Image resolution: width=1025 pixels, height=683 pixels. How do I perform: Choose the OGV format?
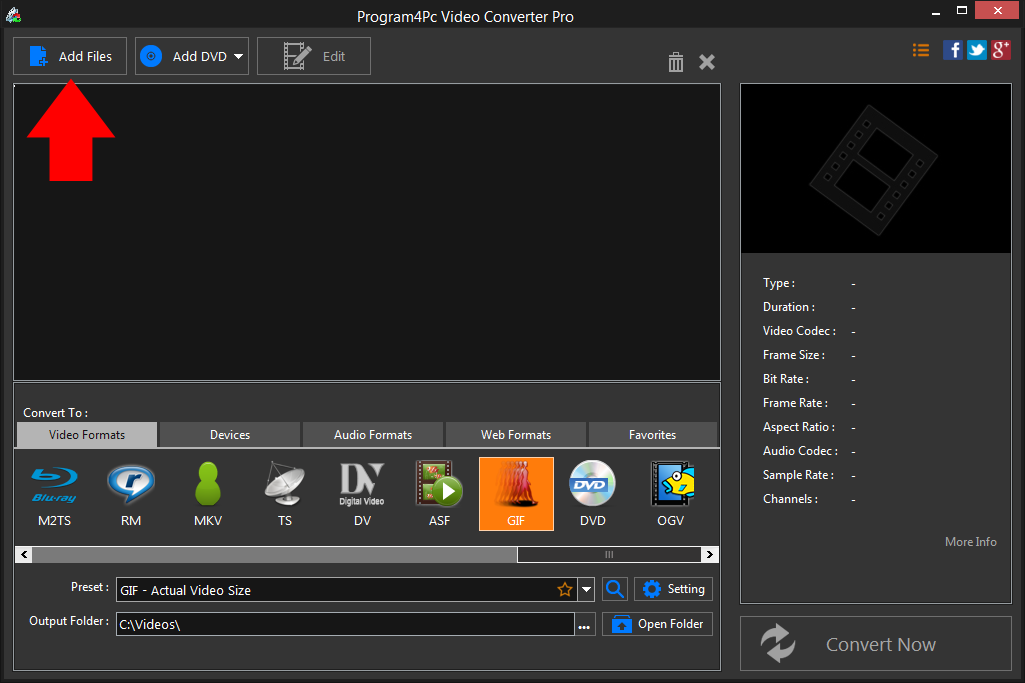click(670, 493)
